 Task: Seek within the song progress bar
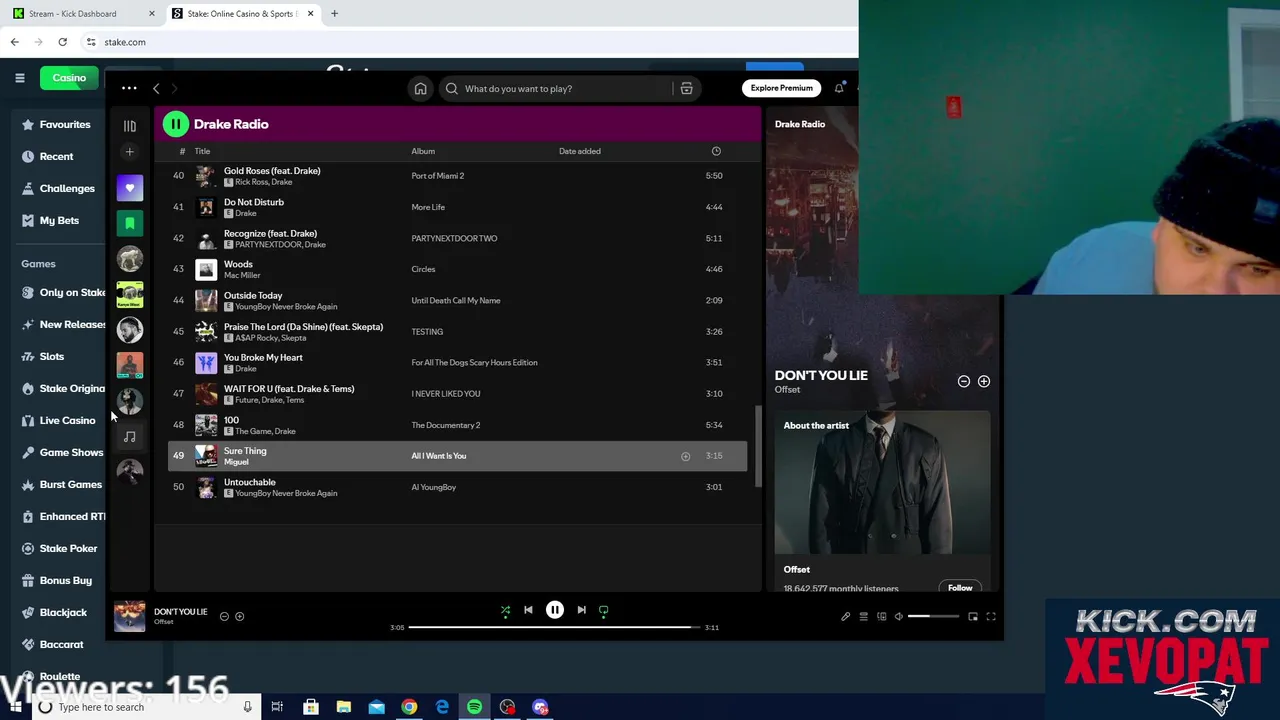coord(554,627)
